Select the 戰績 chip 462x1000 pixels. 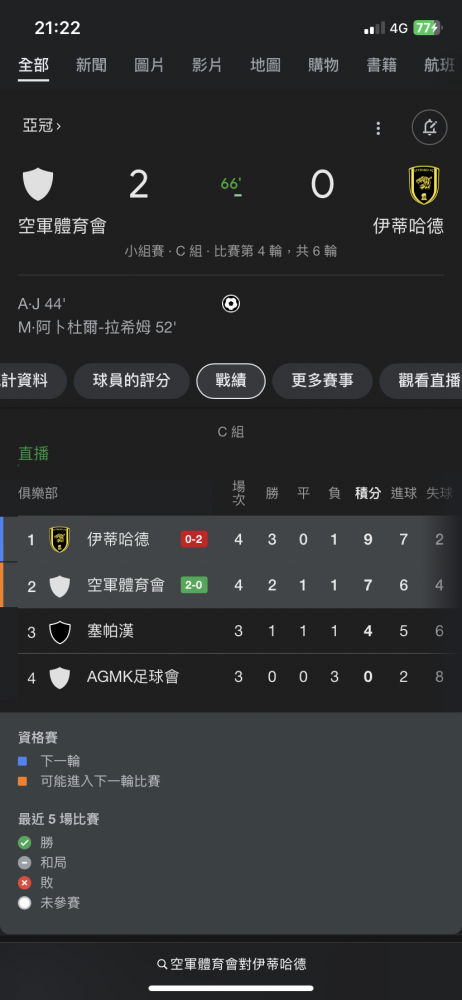231,381
